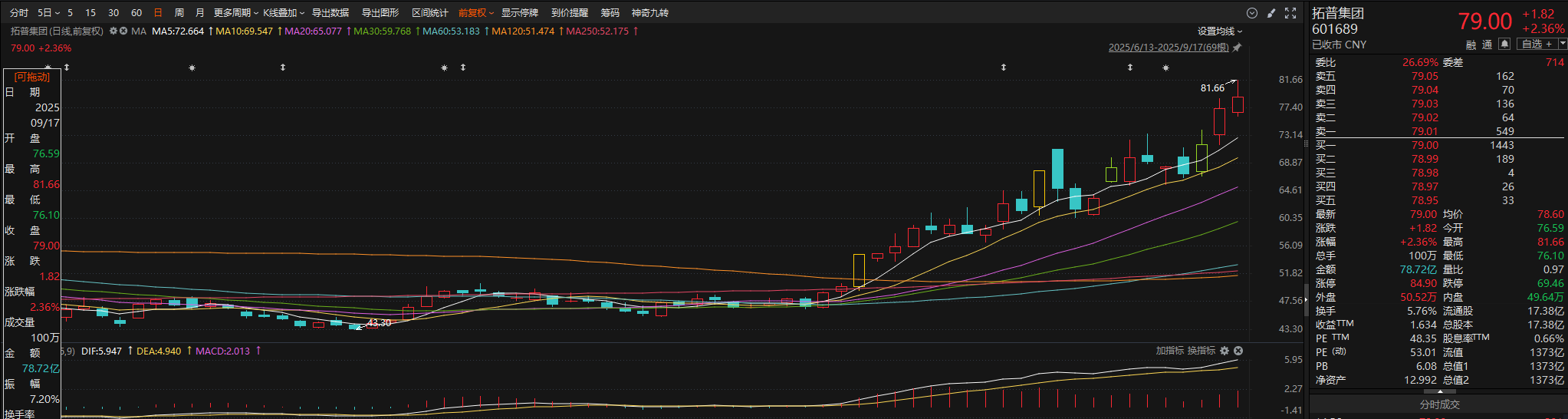
Task: Click the stock name 拓普集团 in quote panel
Action: pos(1338,13)
